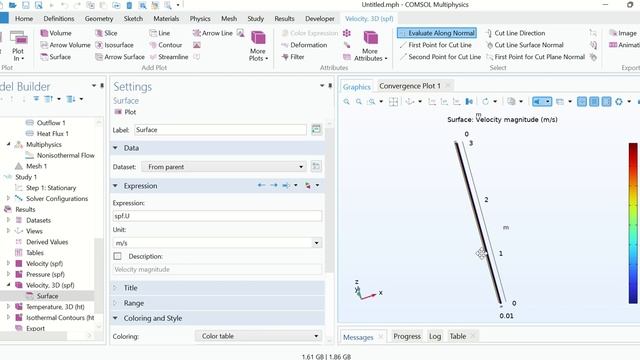Add an Arrow Volume plot
The image size is (640, 360).
pos(65,45)
